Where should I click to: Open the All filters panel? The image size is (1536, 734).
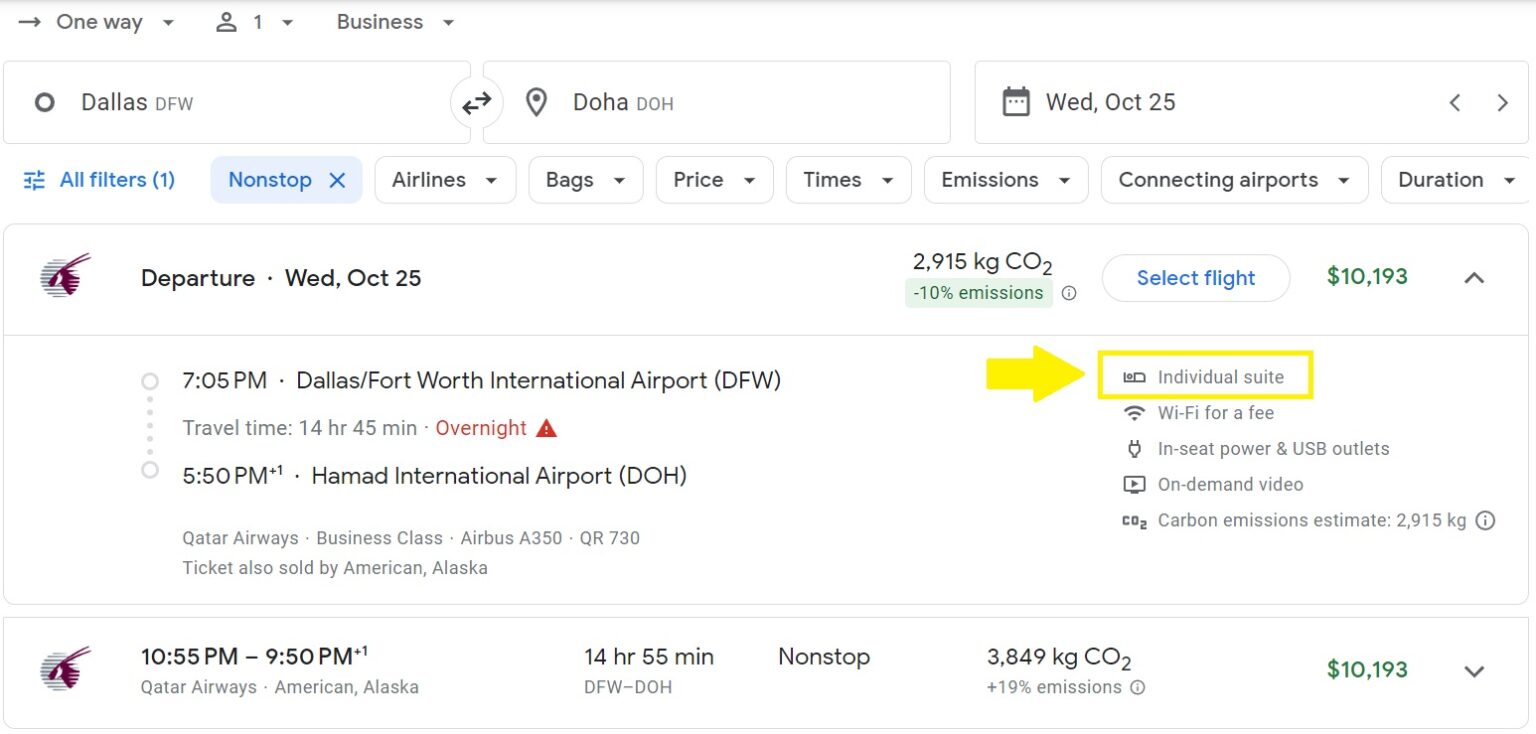click(98, 180)
